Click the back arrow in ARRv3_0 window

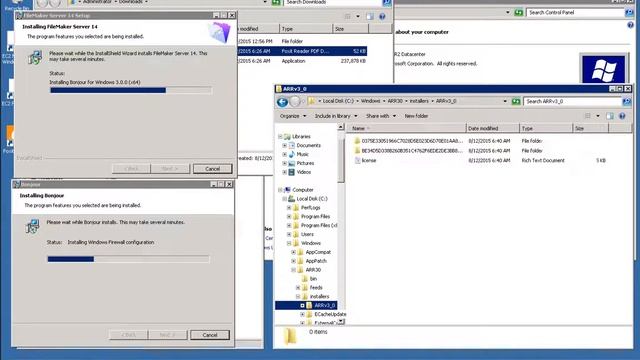(282, 102)
